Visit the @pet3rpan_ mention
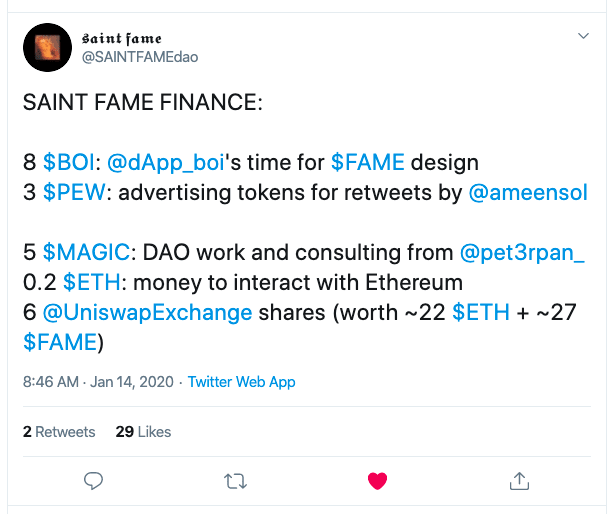Screen dimensions: 614x514 522,252
